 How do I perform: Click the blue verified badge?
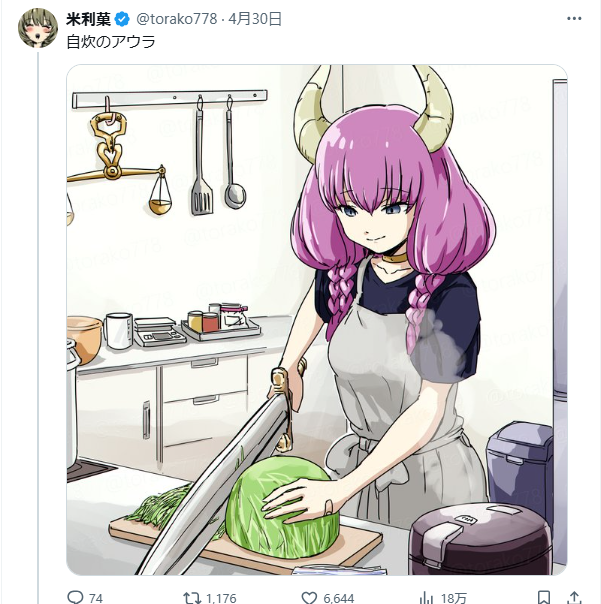coord(122,19)
